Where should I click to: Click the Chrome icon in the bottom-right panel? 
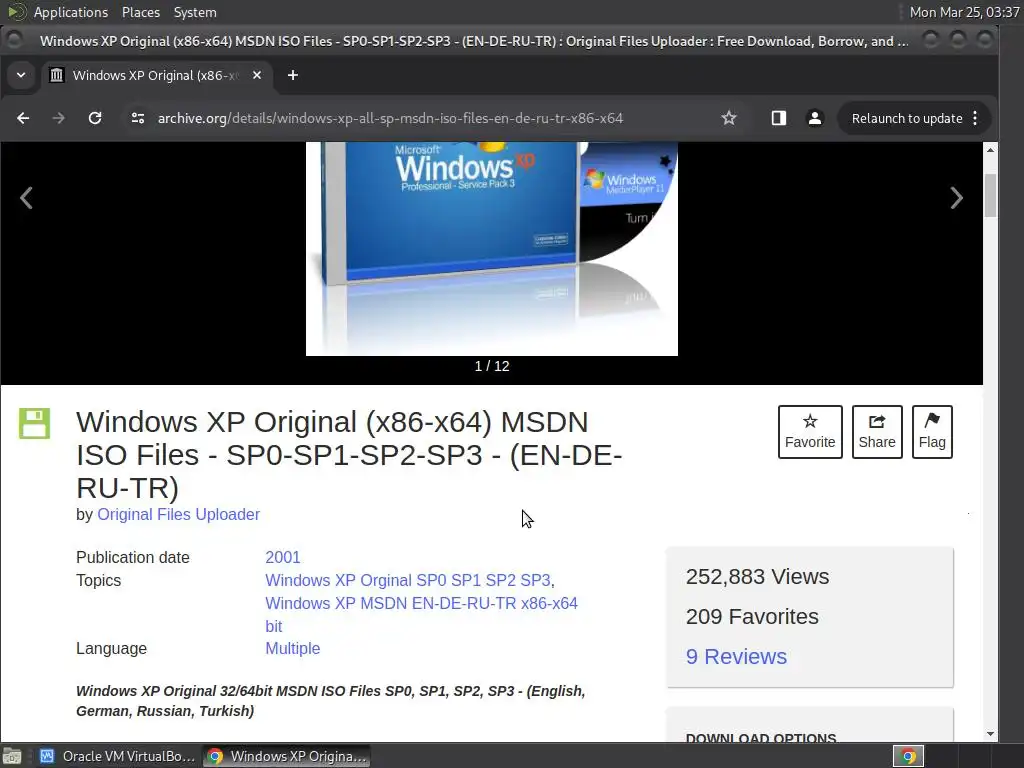[908, 756]
